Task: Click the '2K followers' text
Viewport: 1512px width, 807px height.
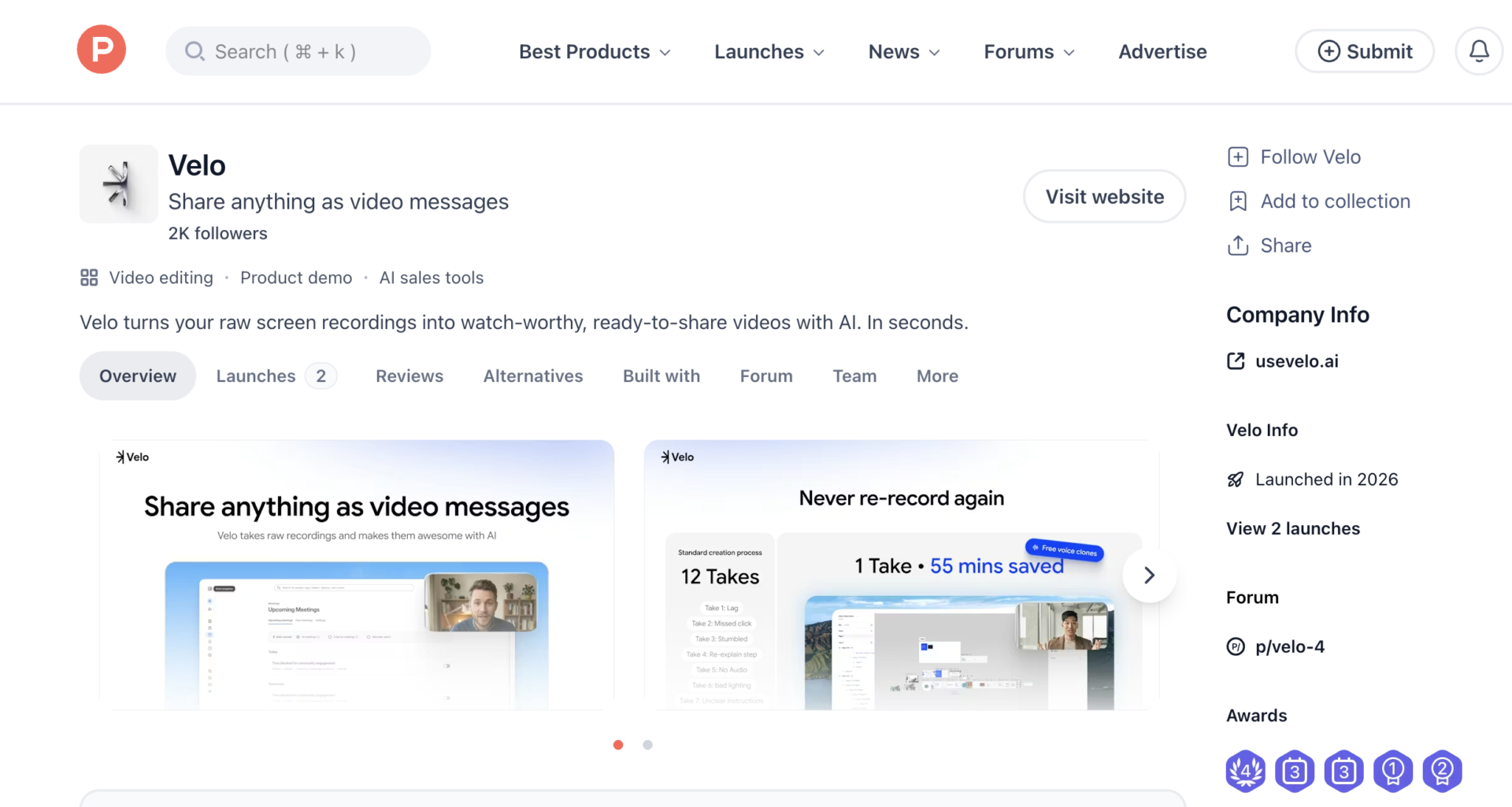Action: 218,233
